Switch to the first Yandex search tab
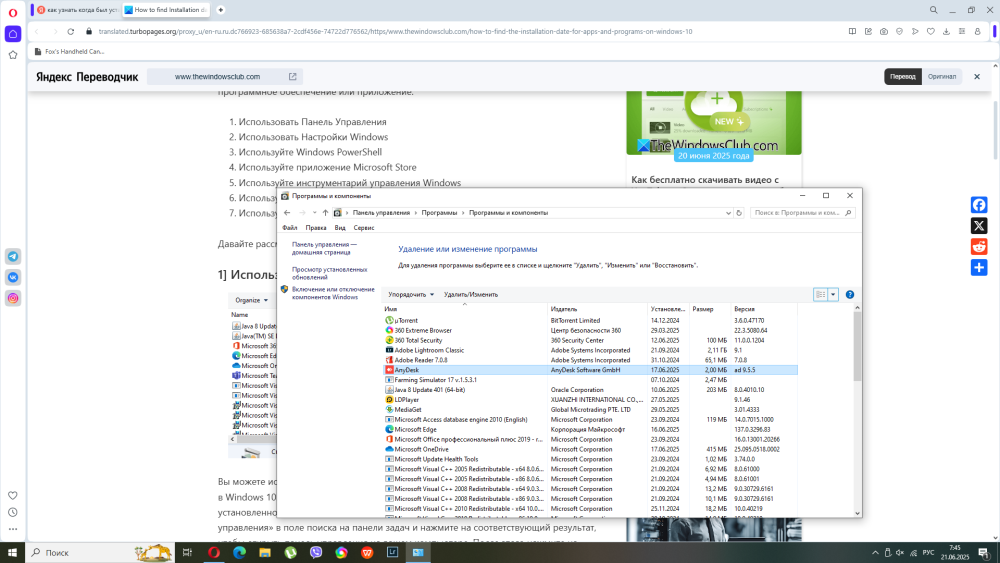Image resolution: width=1000 pixels, height=563 pixels. [76, 10]
